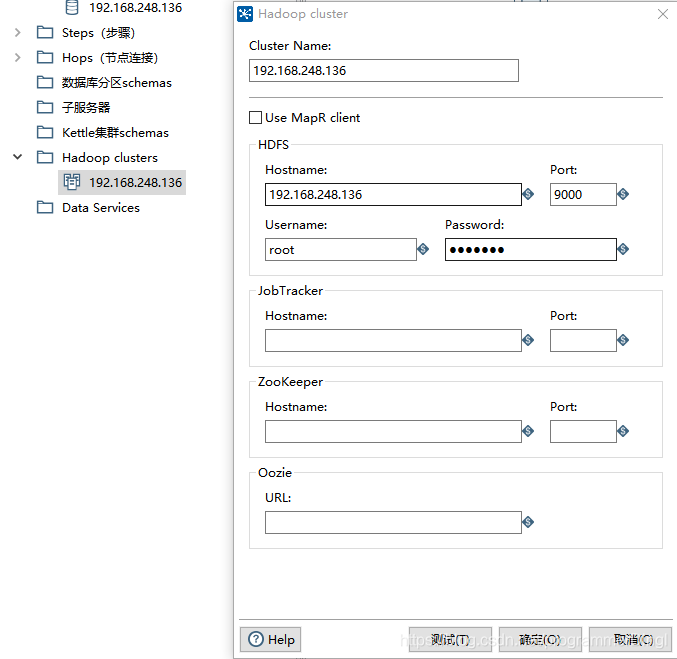Select the 数据库分区schemas tree item
Viewport: 677px width, 659px height.
(x=117, y=82)
